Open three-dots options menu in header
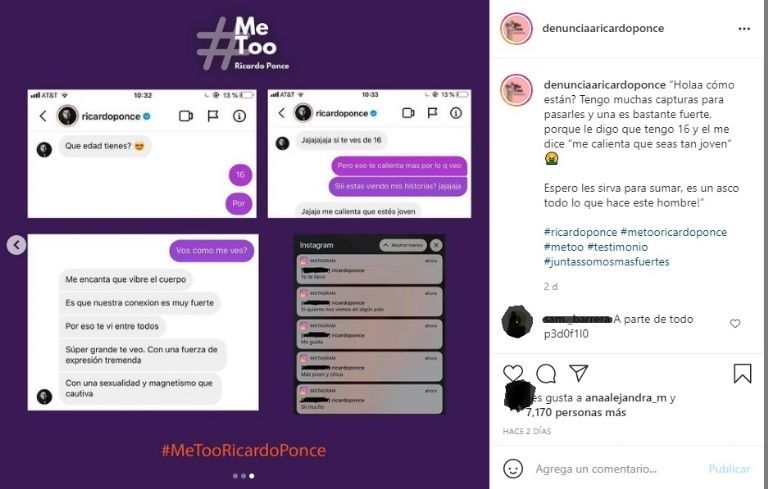This screenshot has width=768, height=489. click(744, 28)
